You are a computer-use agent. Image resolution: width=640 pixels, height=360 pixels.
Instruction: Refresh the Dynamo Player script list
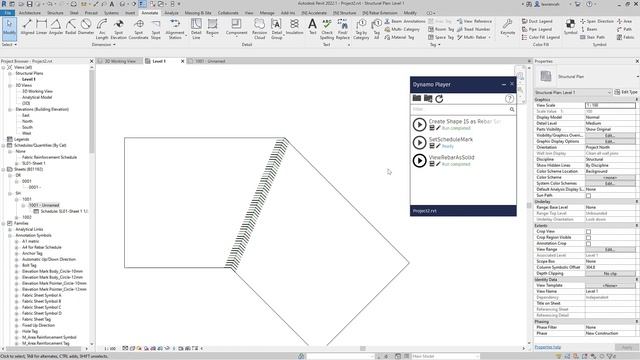tap(439, 99)
